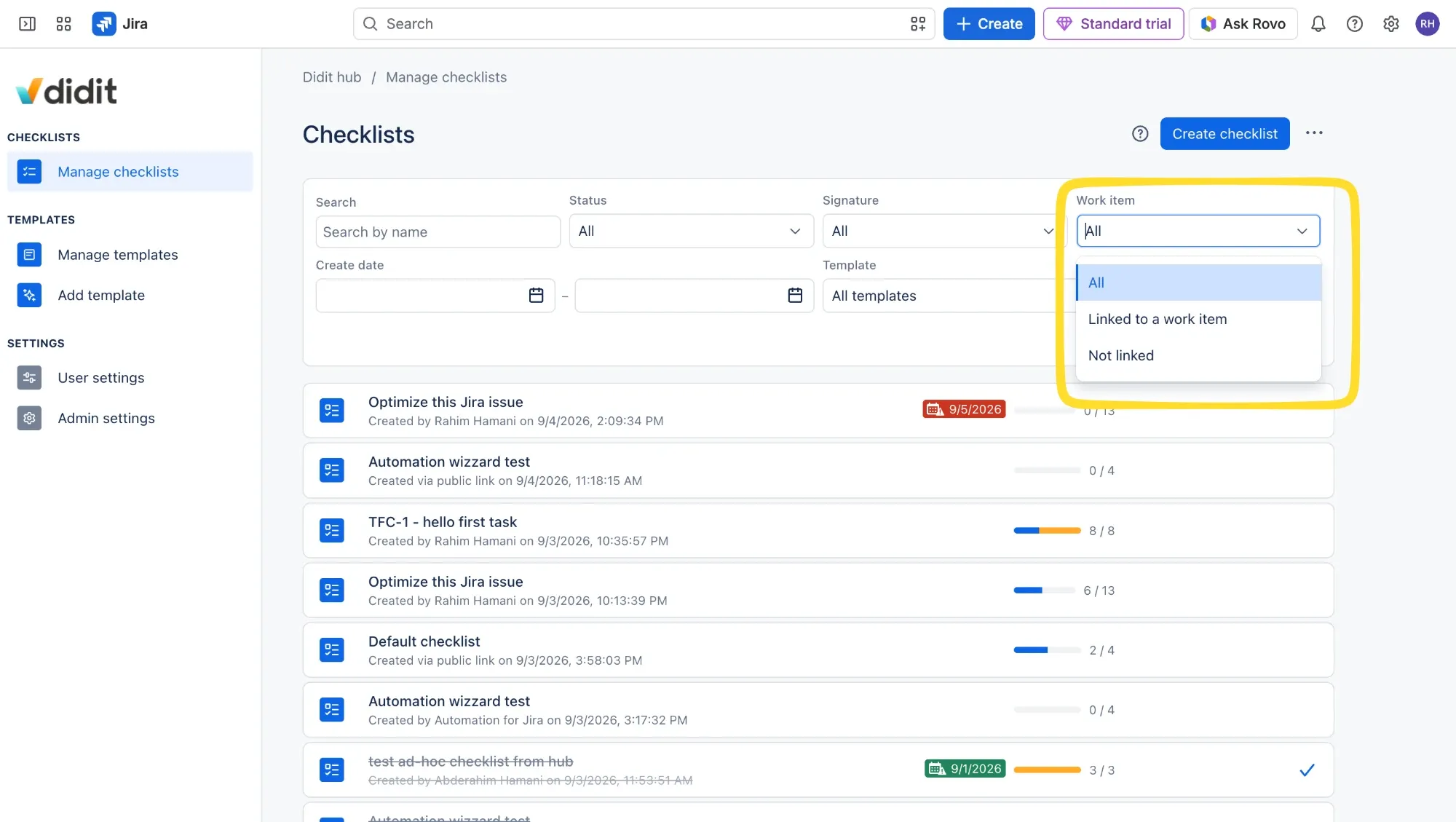Collapse the Work item dropdown

point(1198,231)
